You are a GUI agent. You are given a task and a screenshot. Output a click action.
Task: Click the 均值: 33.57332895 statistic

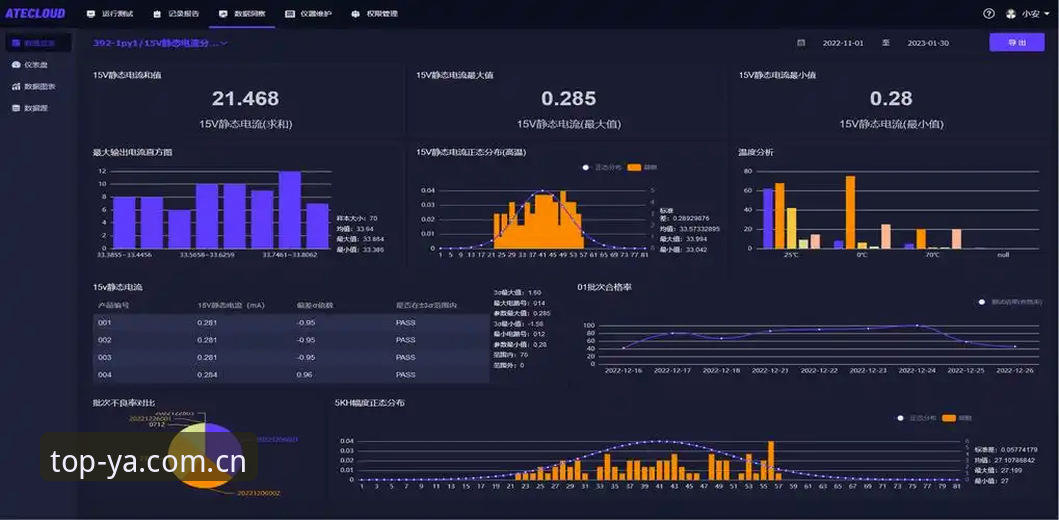click(691, 229)
